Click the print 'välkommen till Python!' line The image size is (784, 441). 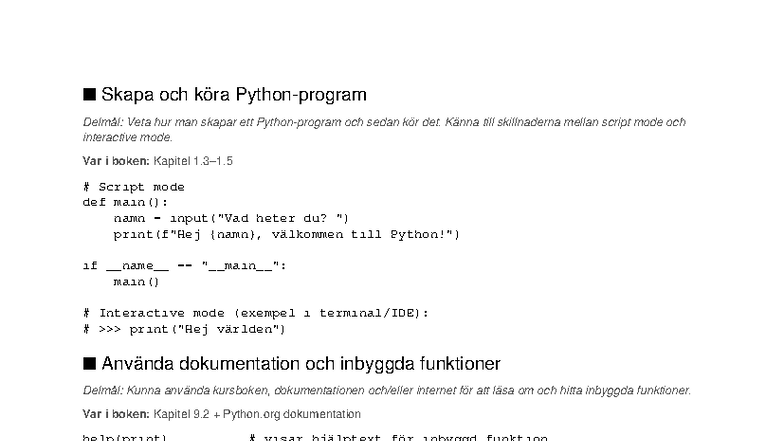286,234
